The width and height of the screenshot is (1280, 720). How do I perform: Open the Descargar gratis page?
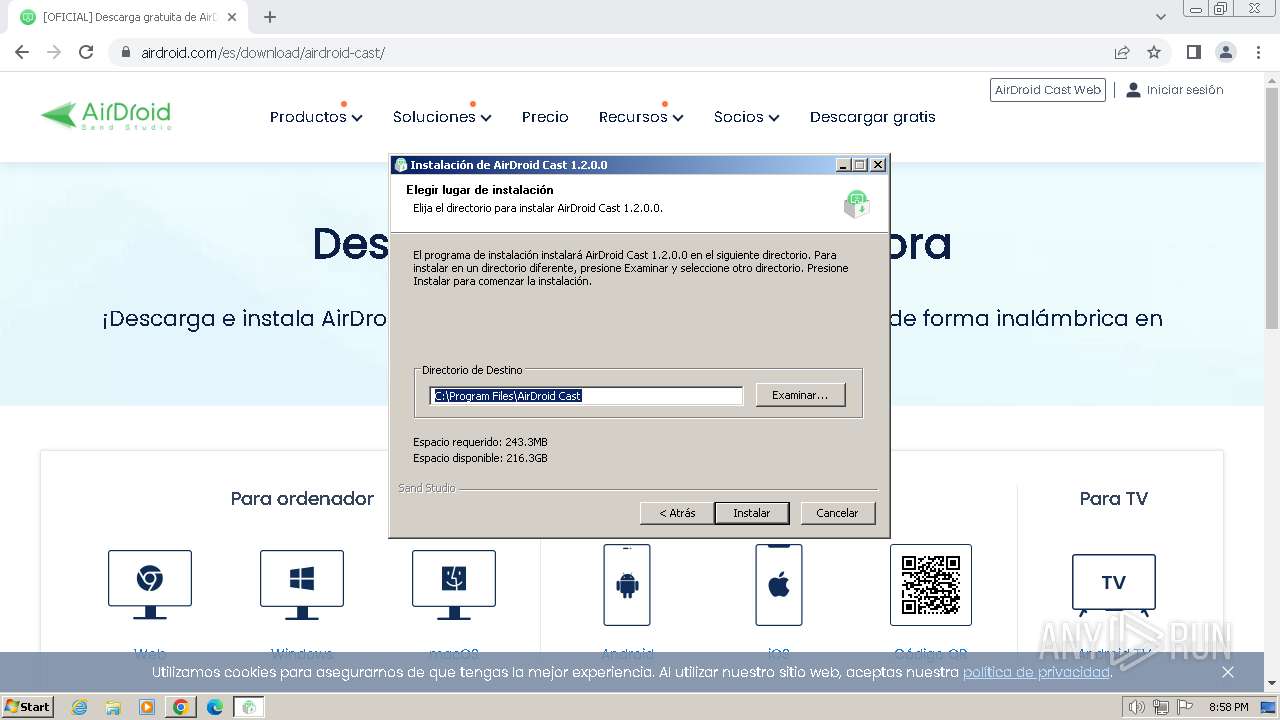(873, 117)
